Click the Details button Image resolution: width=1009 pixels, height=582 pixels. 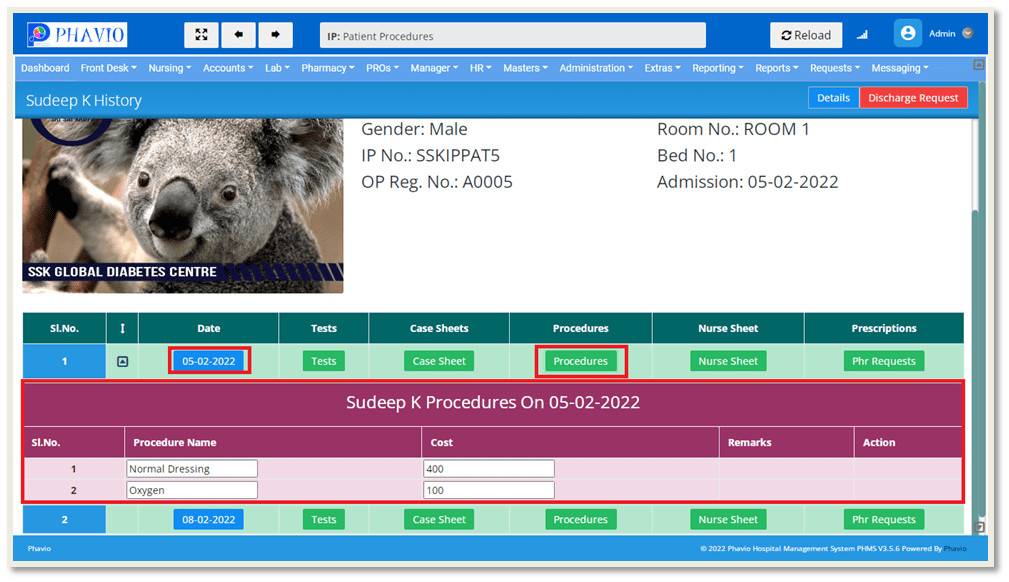[x=833, y=98]
